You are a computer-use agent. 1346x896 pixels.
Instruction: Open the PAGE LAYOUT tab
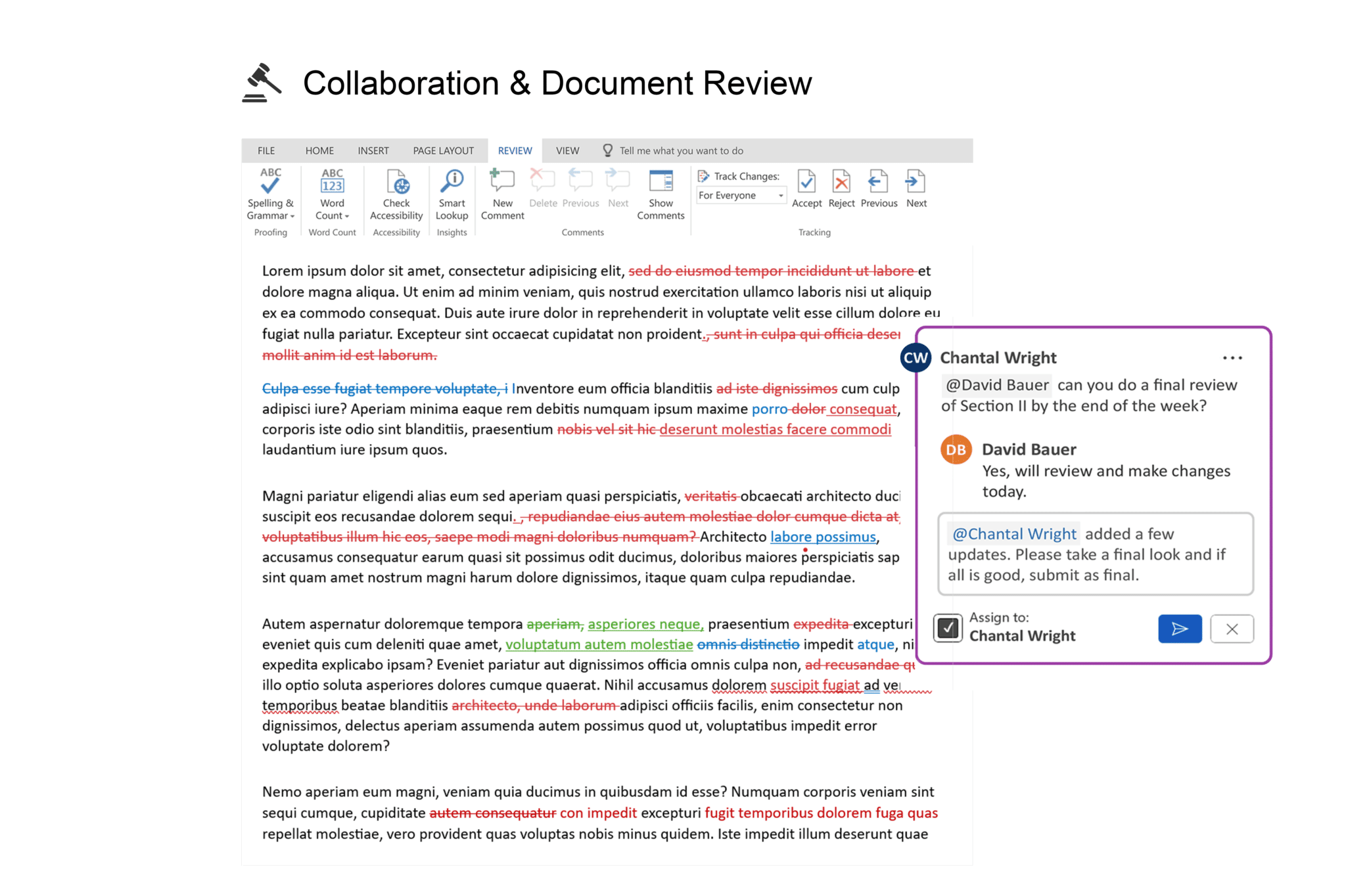coord(444,150)
